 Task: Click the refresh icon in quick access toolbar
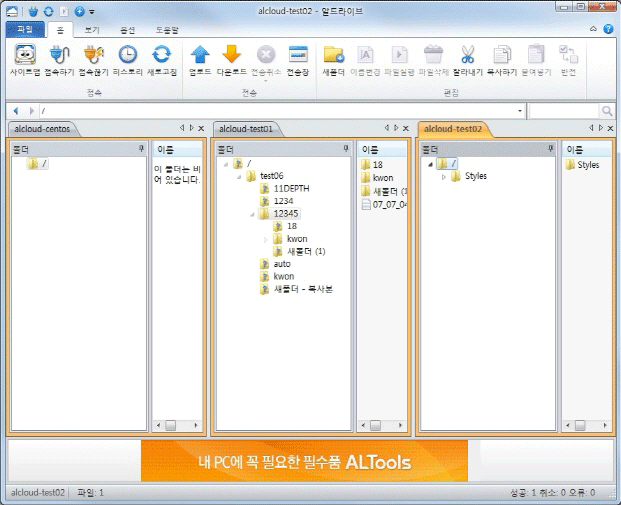(48, 11)
